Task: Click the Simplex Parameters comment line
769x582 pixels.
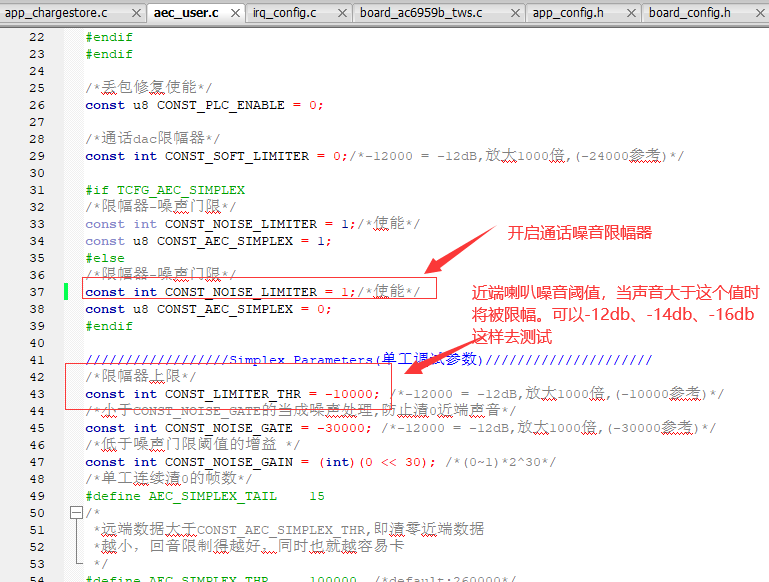Action: tap(369, 359)
